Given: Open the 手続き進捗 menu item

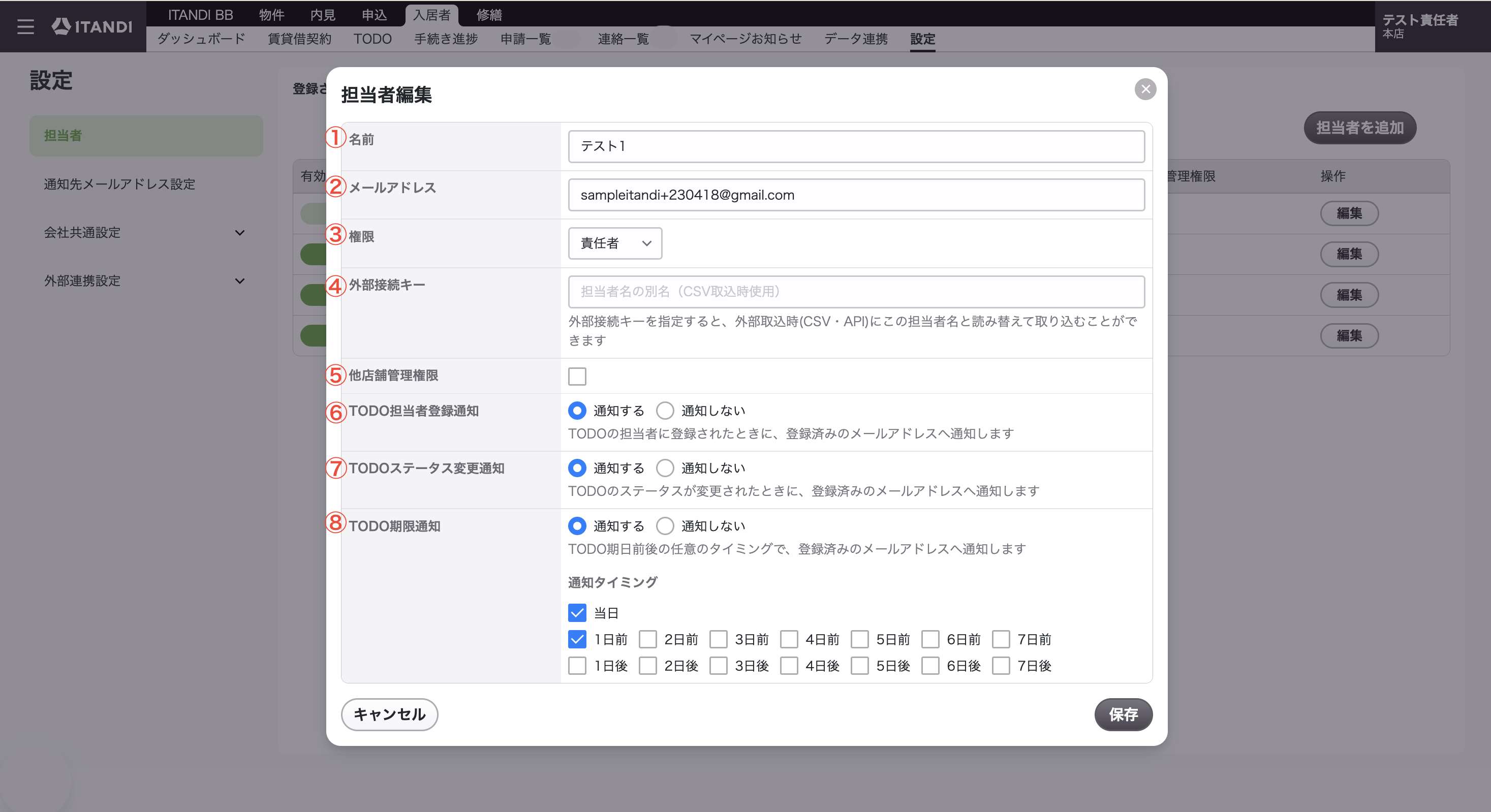Looking at the screenshot, I should click(x=446, y=39).
